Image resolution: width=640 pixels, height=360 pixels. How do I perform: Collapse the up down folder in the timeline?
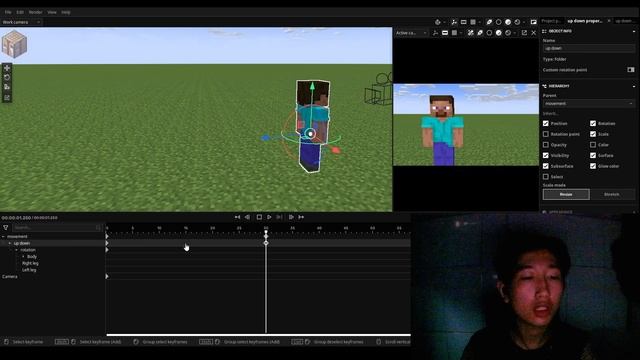(10, 243)
